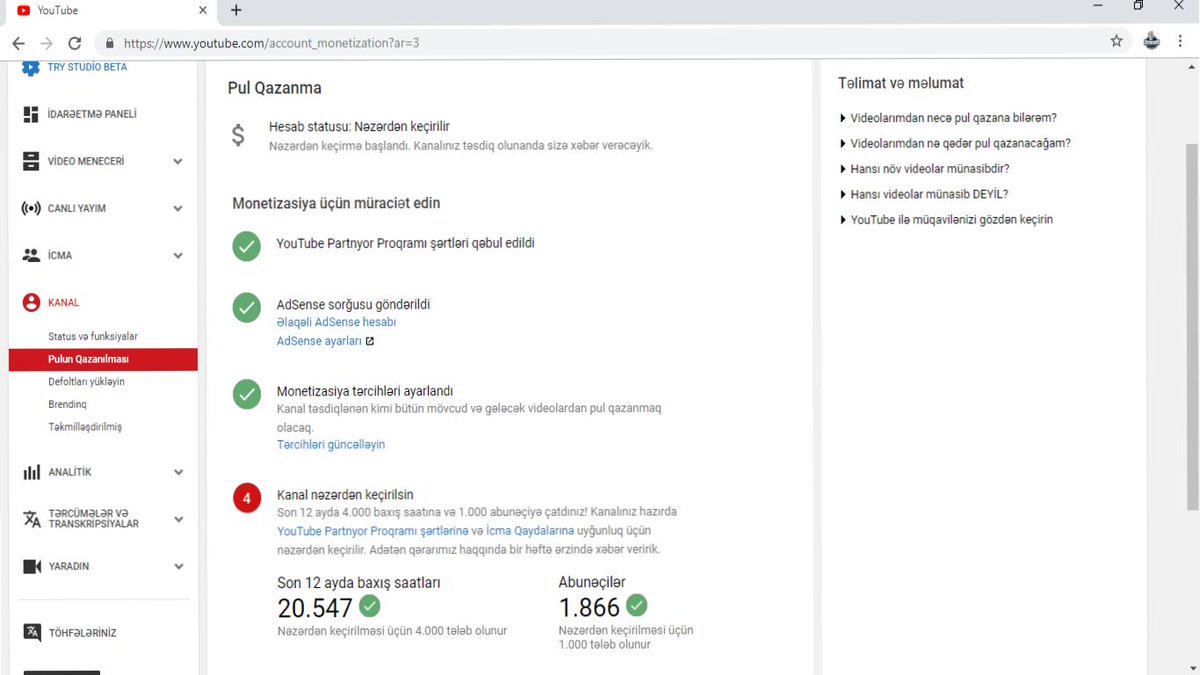Switch to the YouTube browser tab
The height and width of the screenshot is (675, 1200).
pyautogui.click(x=110, y=11)
